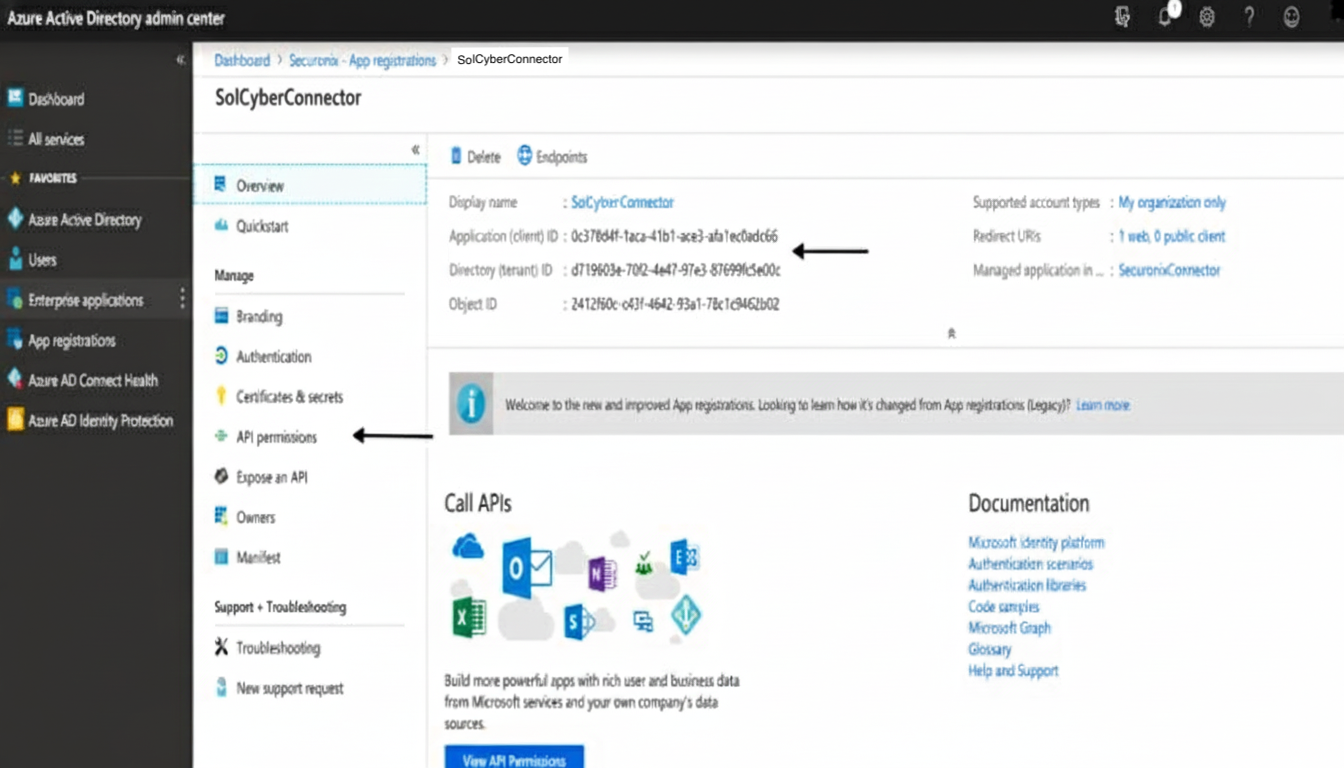Open the cloud shell icon in header
The width and height of the screenshot is (1344, 768).
[1122, 17]
